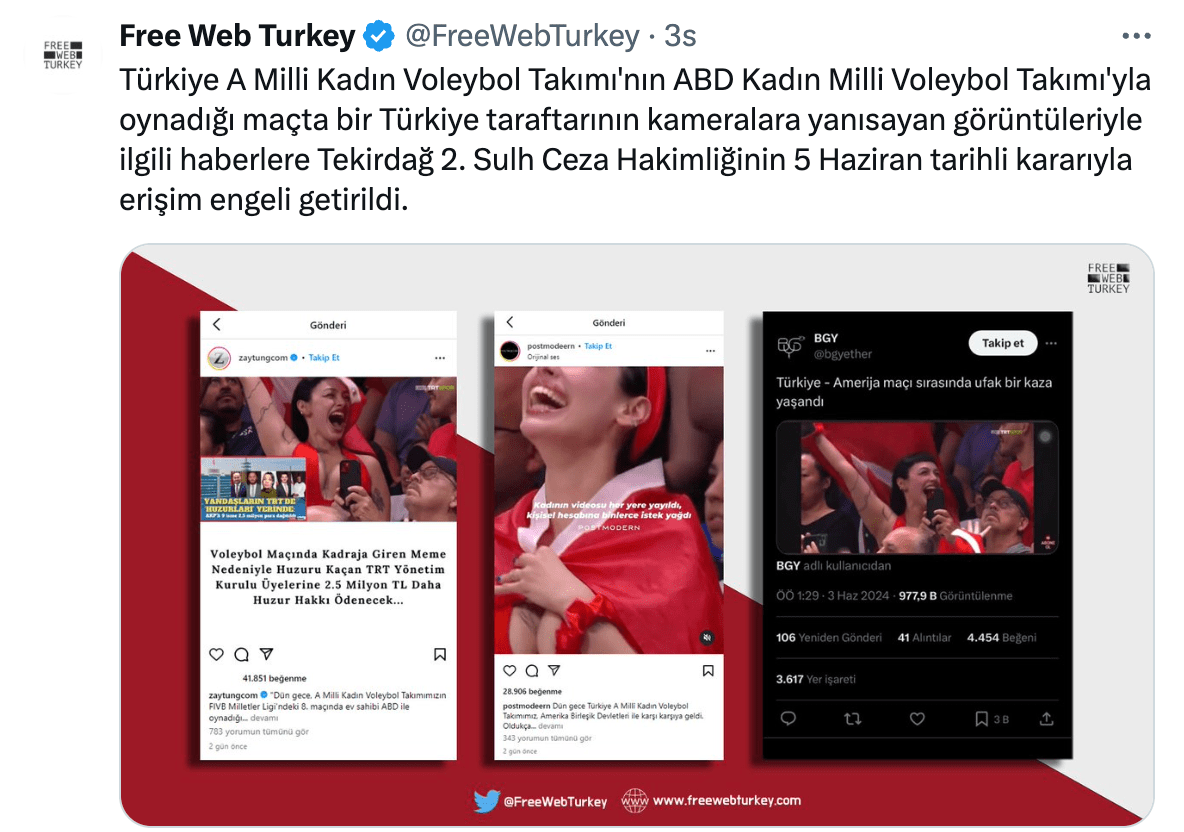This screenshot has width=1184, height=832.
Task: Click the 3s tweet timestamp
Action: coord(680,35)
